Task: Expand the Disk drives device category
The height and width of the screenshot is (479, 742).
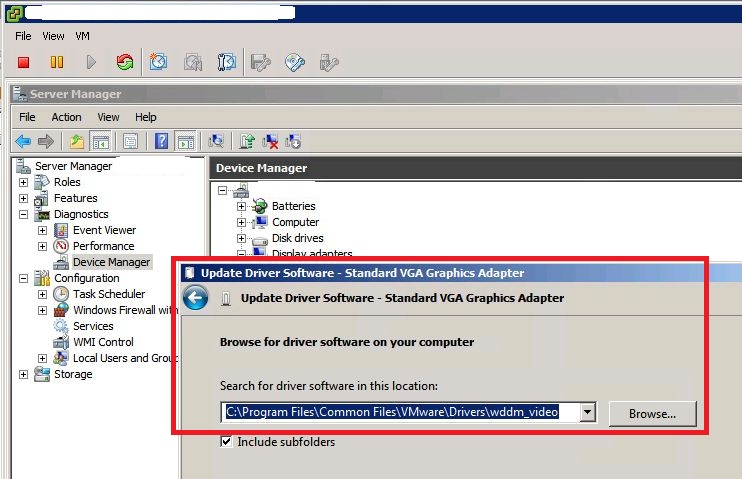Action: [241, 238]
